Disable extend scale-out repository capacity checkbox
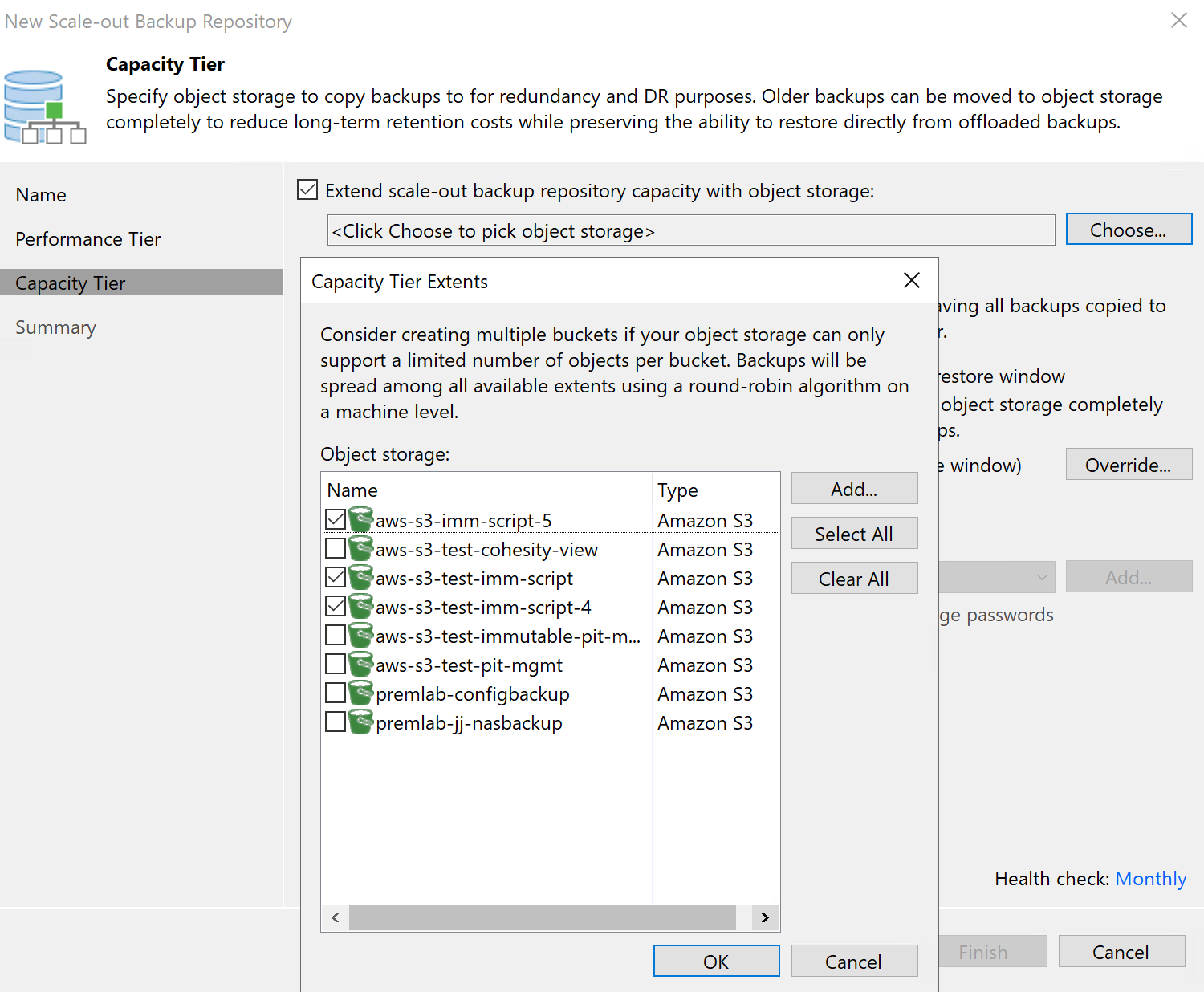 tap(307, 190)
